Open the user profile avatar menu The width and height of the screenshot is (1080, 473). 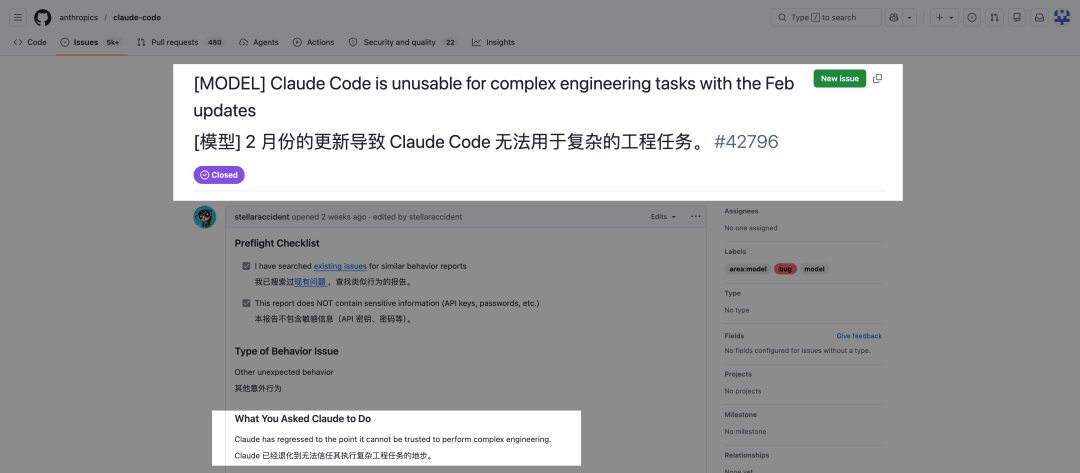[1062, 17]
